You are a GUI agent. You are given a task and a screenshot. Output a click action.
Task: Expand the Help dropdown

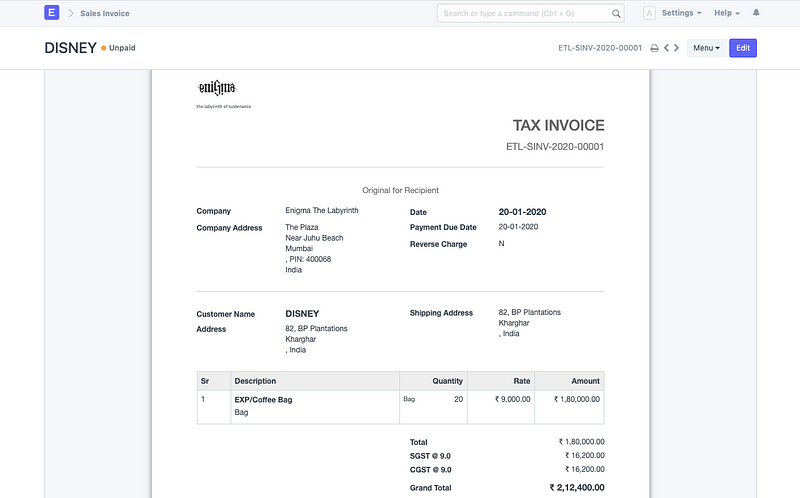tap(727, 14)
